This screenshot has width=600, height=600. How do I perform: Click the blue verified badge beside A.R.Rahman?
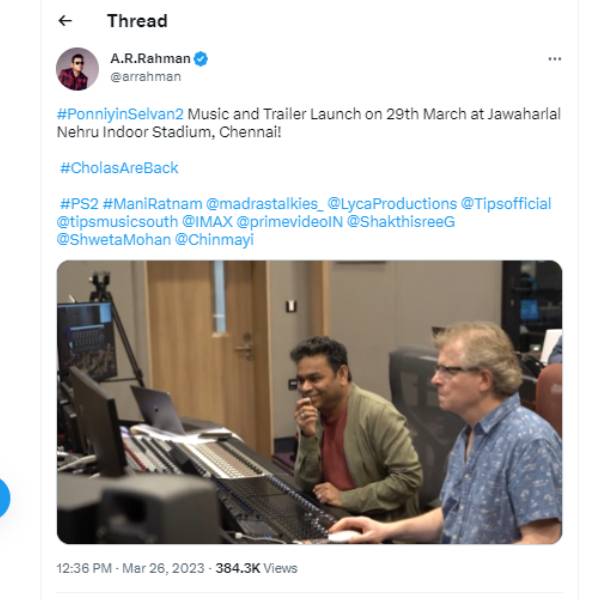point(201,59)
